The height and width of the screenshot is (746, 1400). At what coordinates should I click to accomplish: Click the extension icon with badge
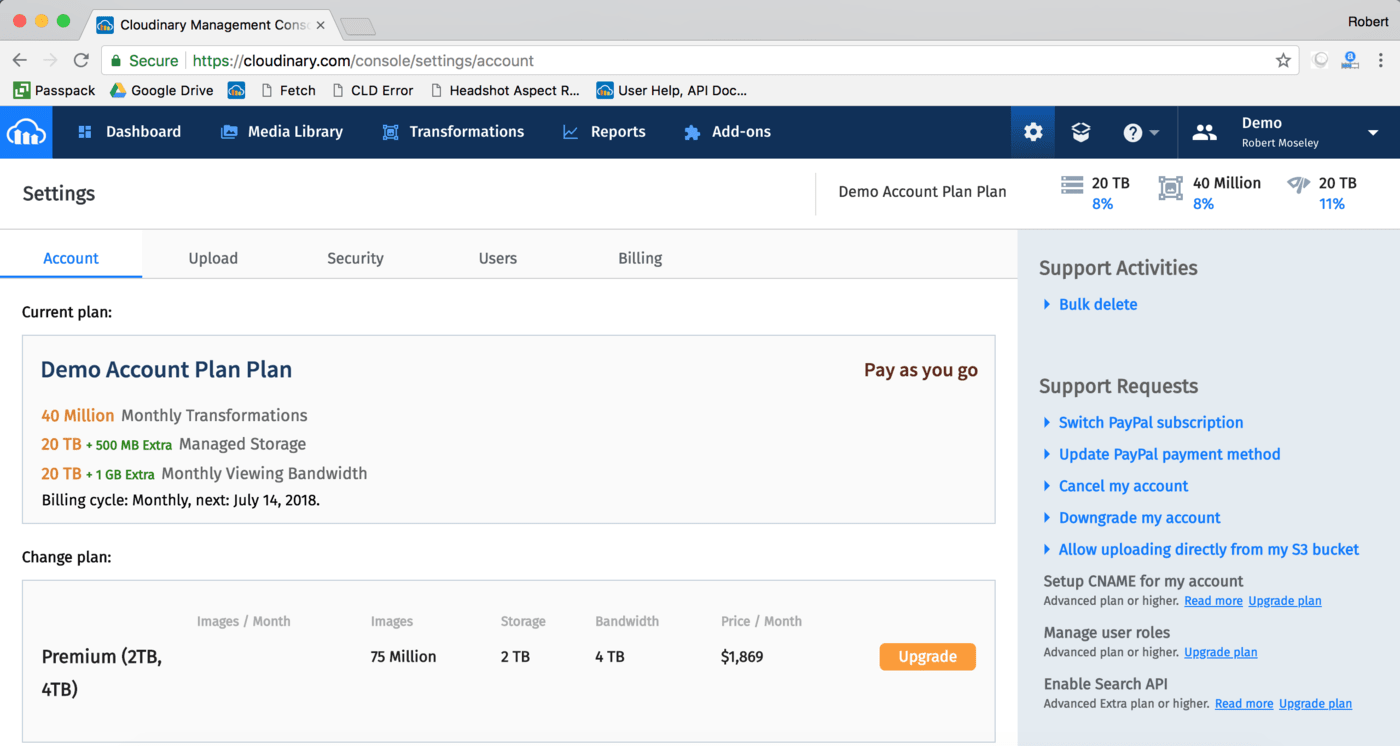tap(1350, 60)
